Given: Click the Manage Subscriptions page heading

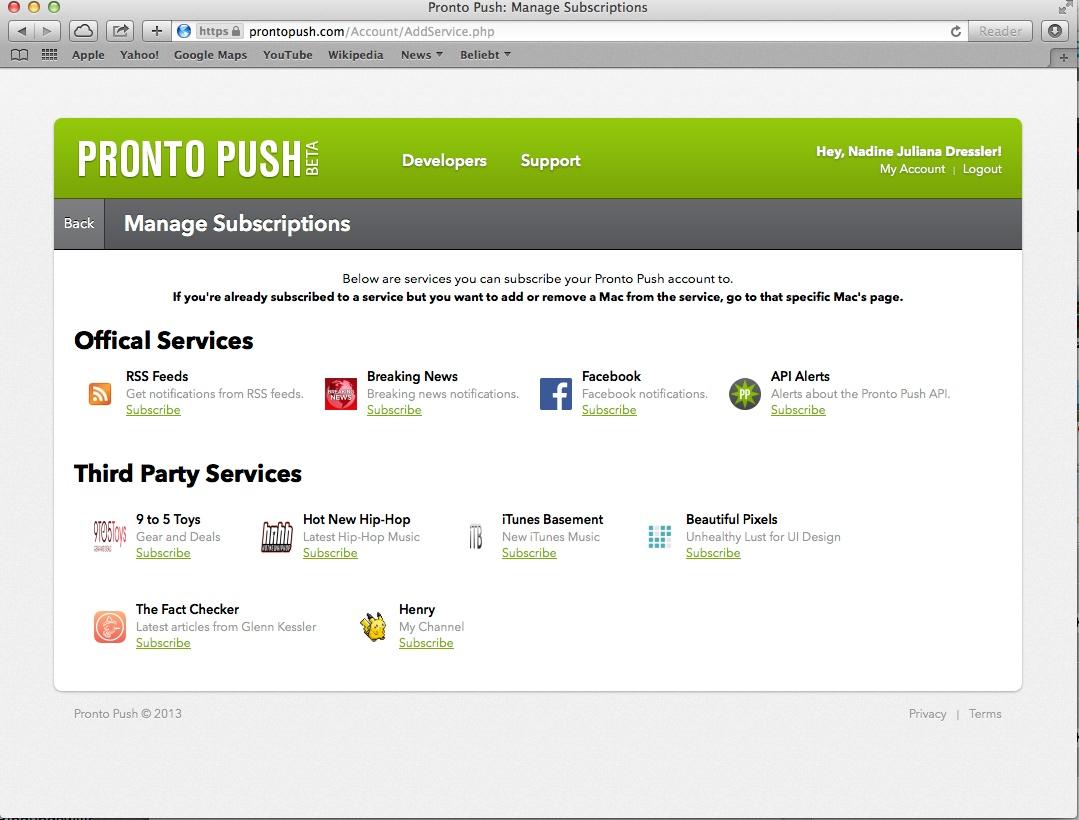Looking at the screenshot, I should coord(237,224).
